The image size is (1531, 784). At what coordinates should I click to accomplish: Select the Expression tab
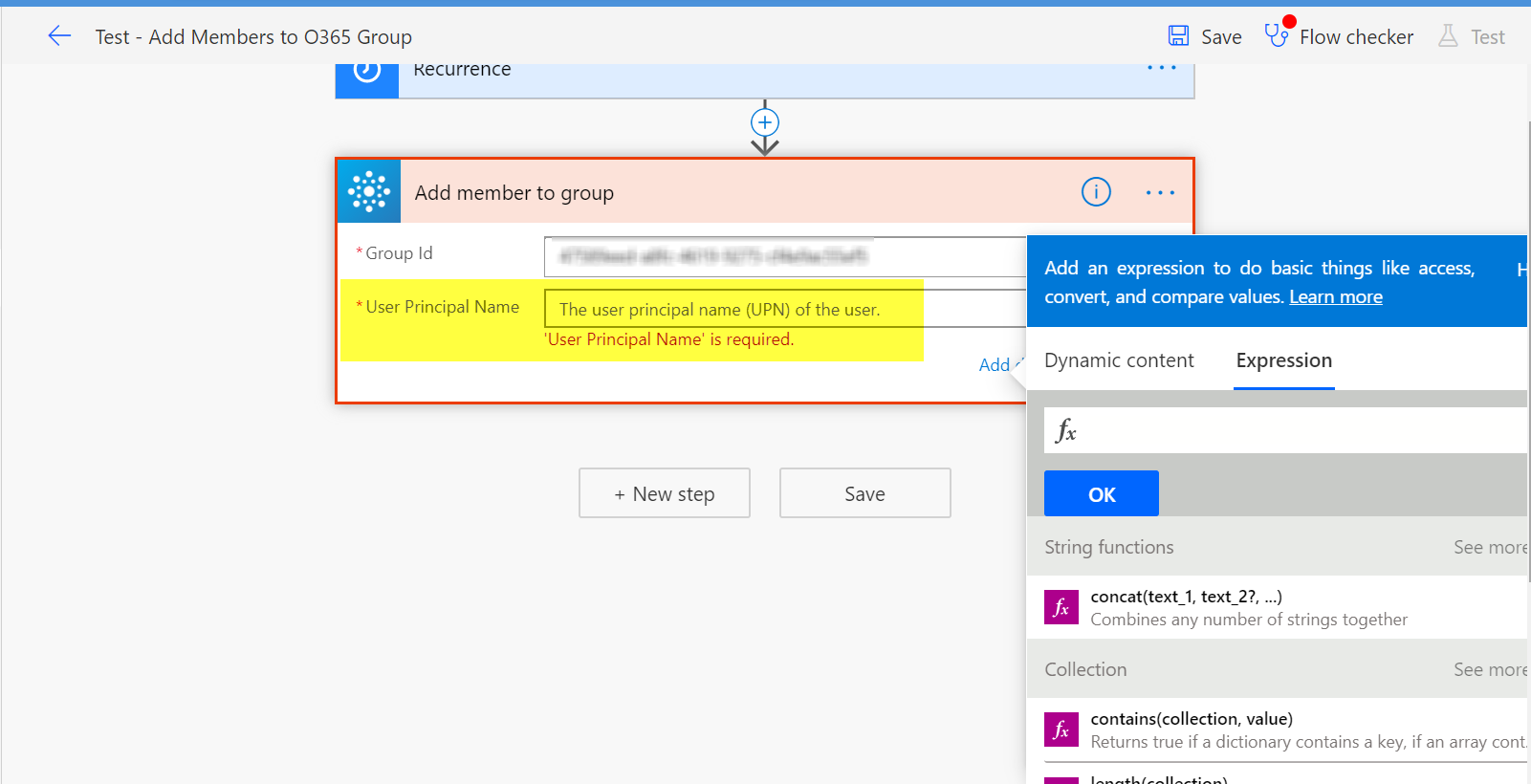tap(1283, 360)
